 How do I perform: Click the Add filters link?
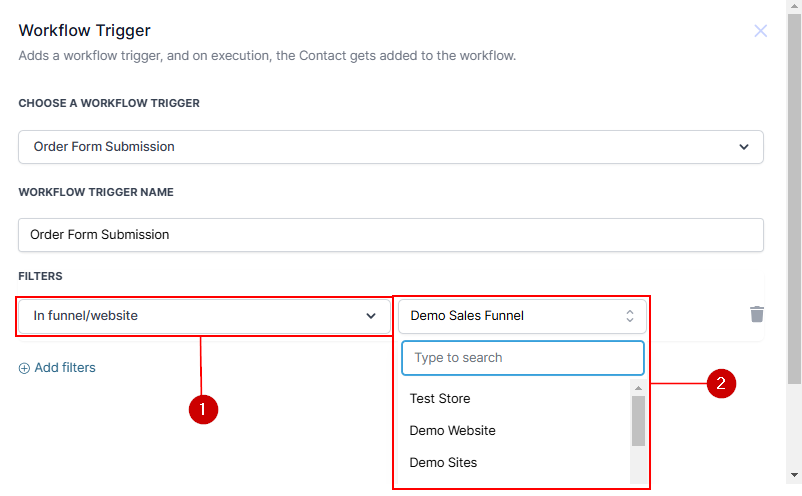pos(65,368)
